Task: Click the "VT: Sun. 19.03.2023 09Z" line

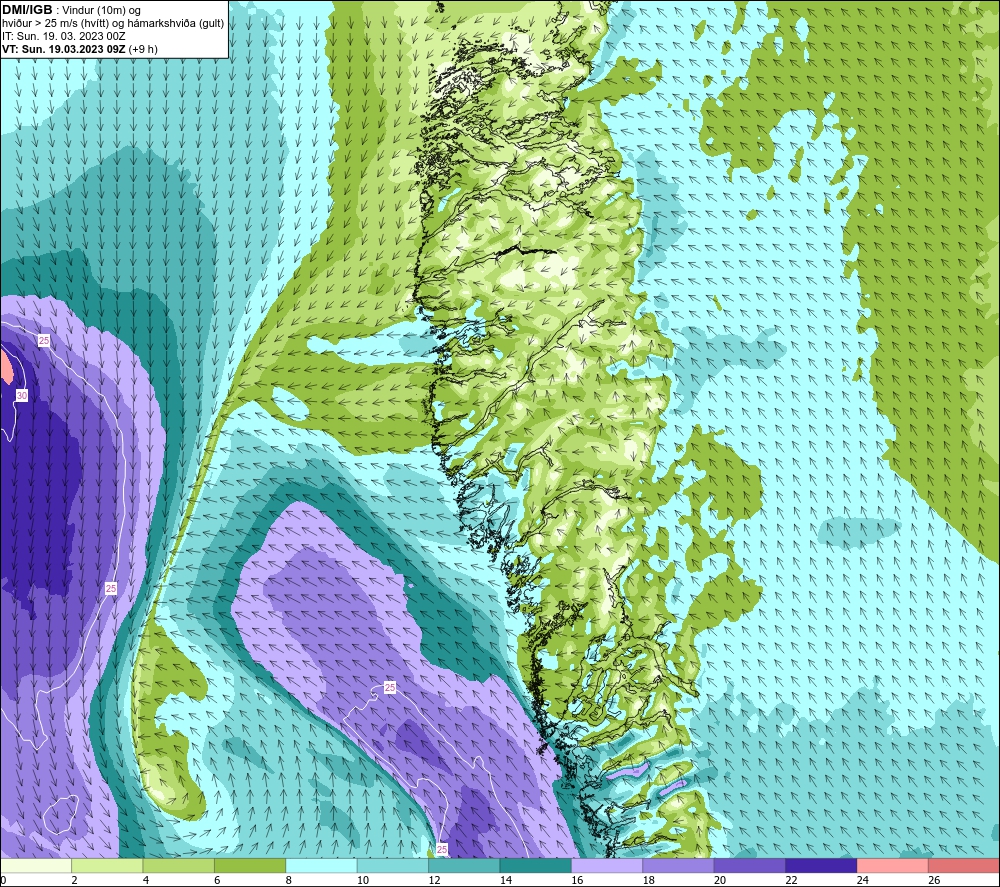Action: 63,49
